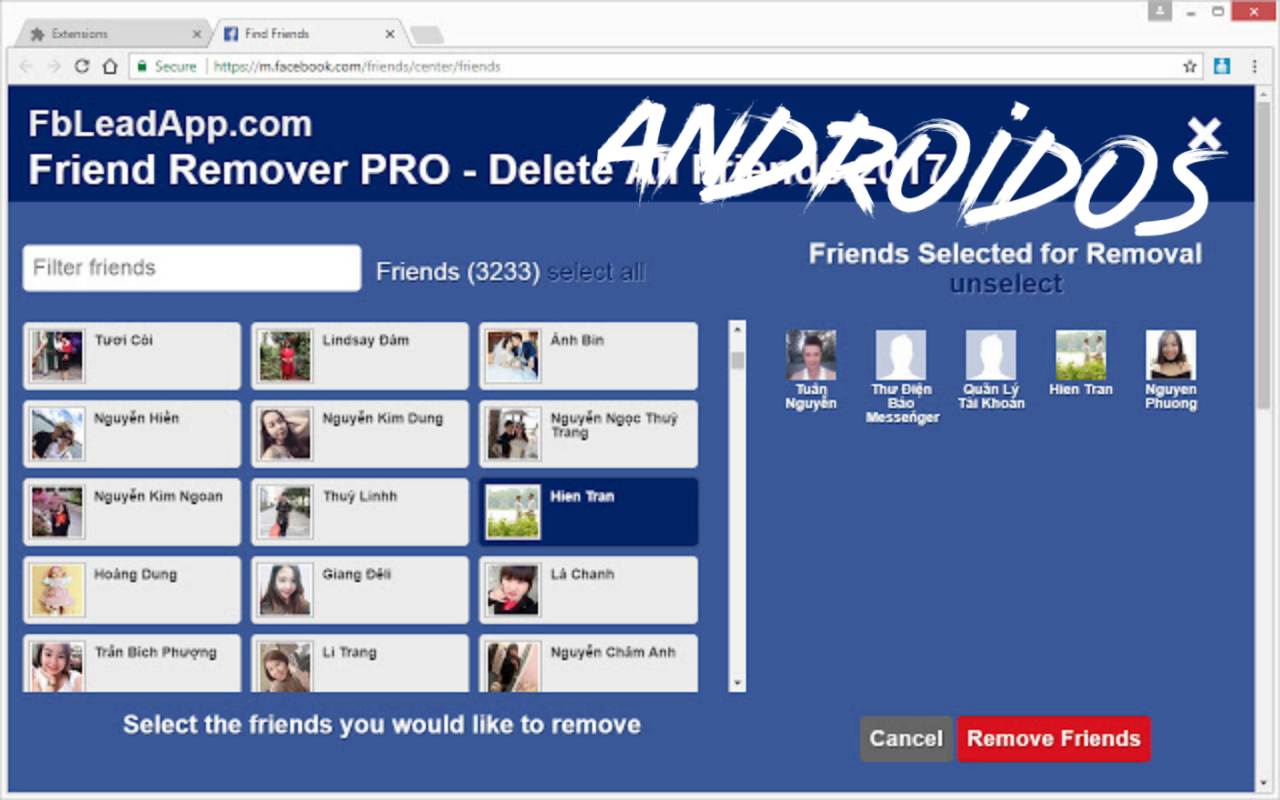Select friend Nguyễn Hiền

(x=132, y=434)
